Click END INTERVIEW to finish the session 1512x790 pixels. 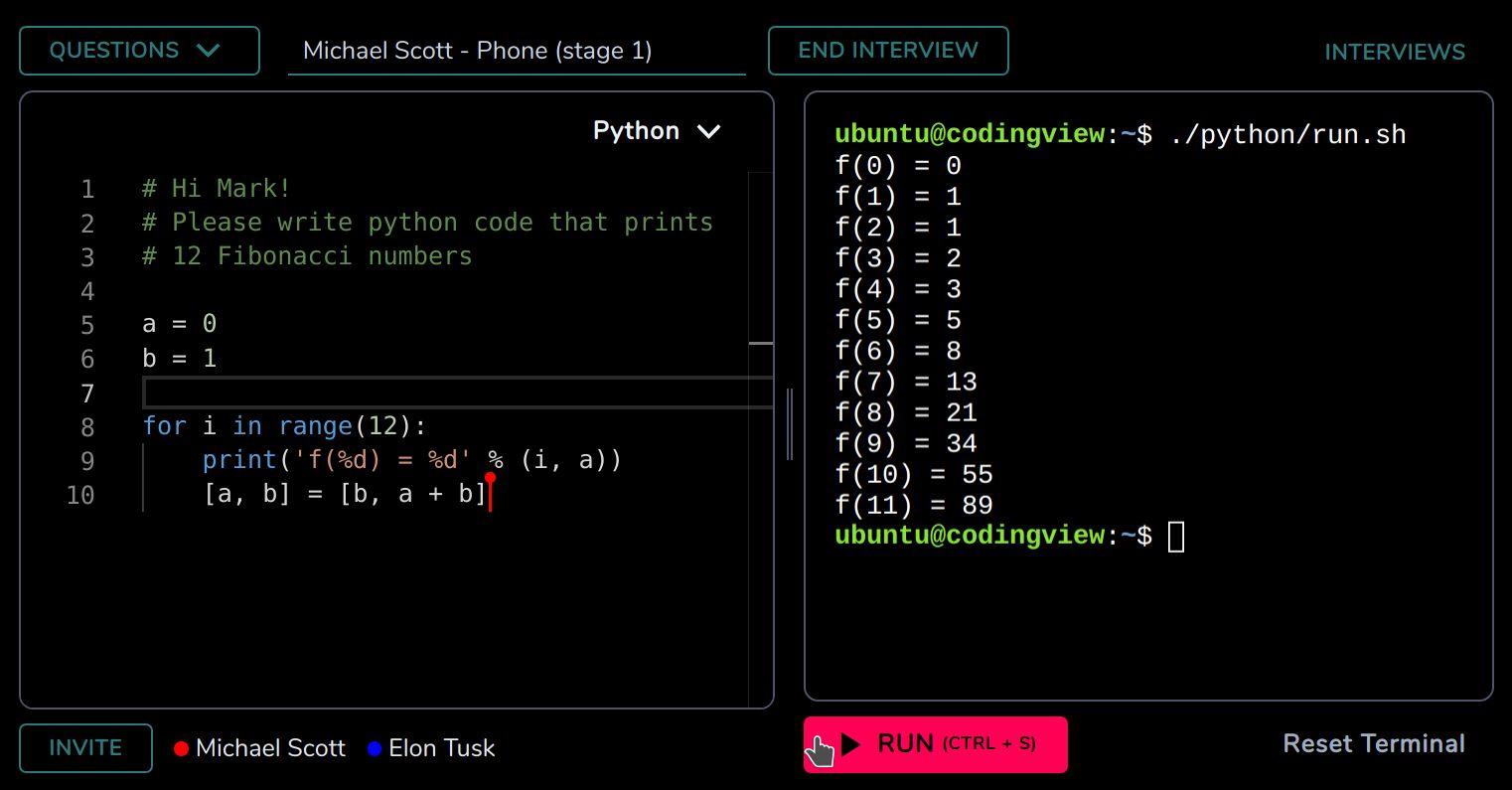click(887, 50)
